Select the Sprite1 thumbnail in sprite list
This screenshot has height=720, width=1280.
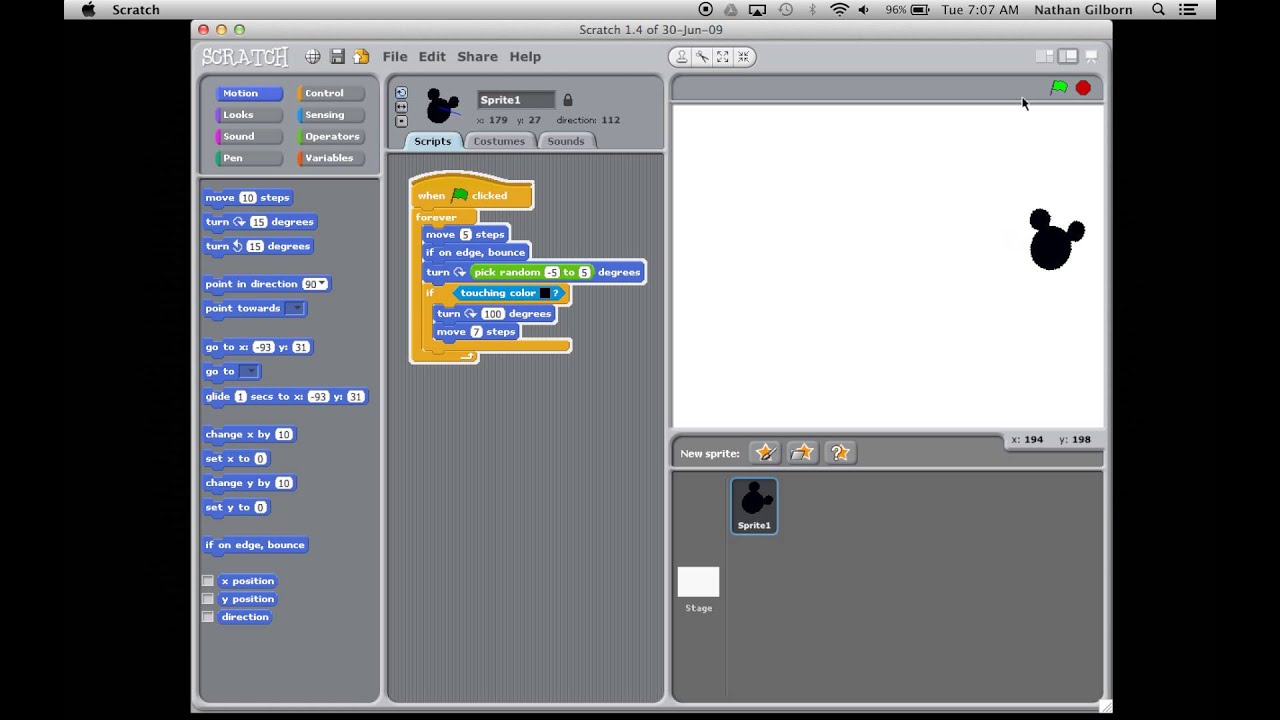[x=754, y=506]
